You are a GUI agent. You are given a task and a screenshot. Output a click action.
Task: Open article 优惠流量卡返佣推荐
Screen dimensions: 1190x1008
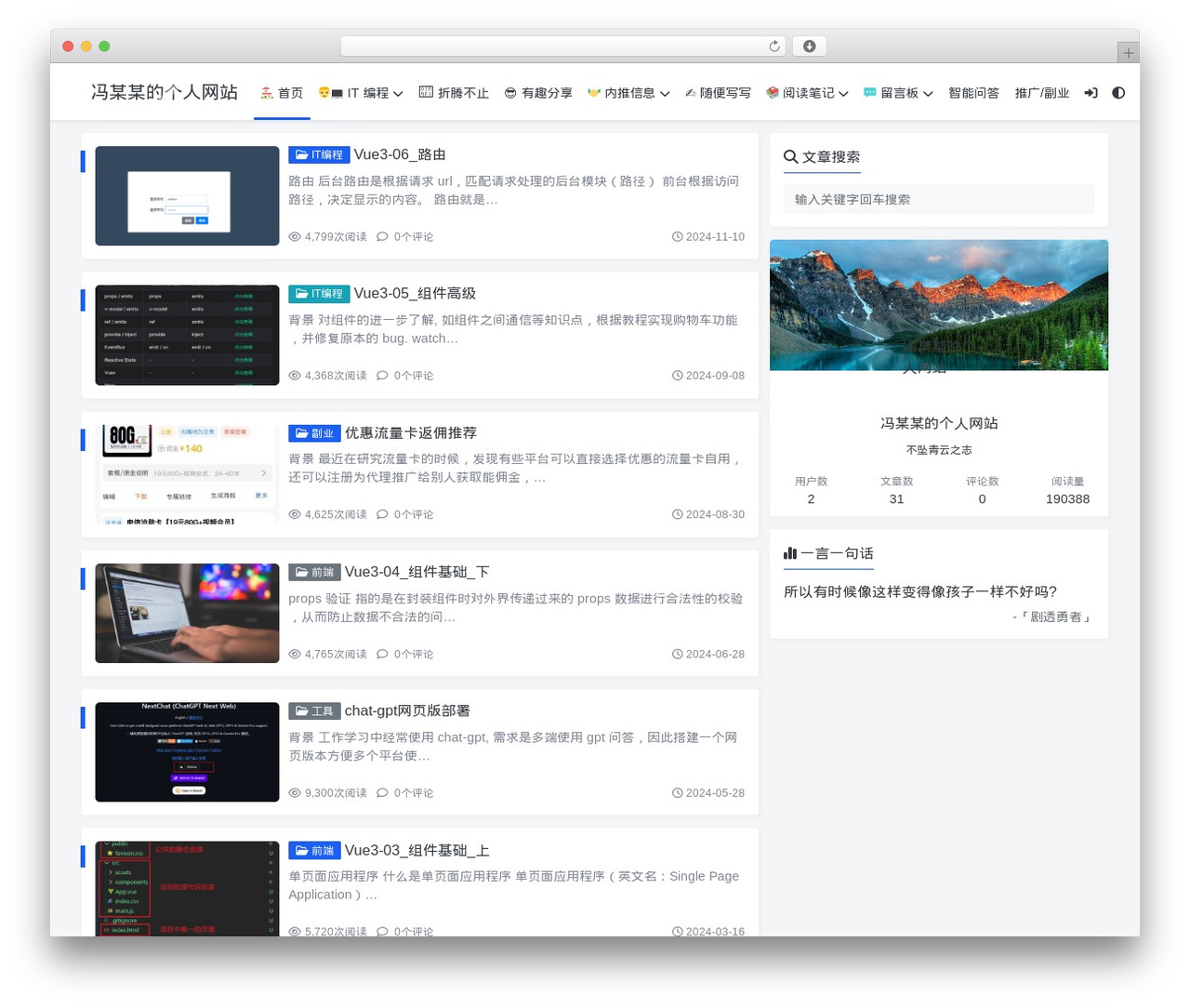[x=411, y=433]
